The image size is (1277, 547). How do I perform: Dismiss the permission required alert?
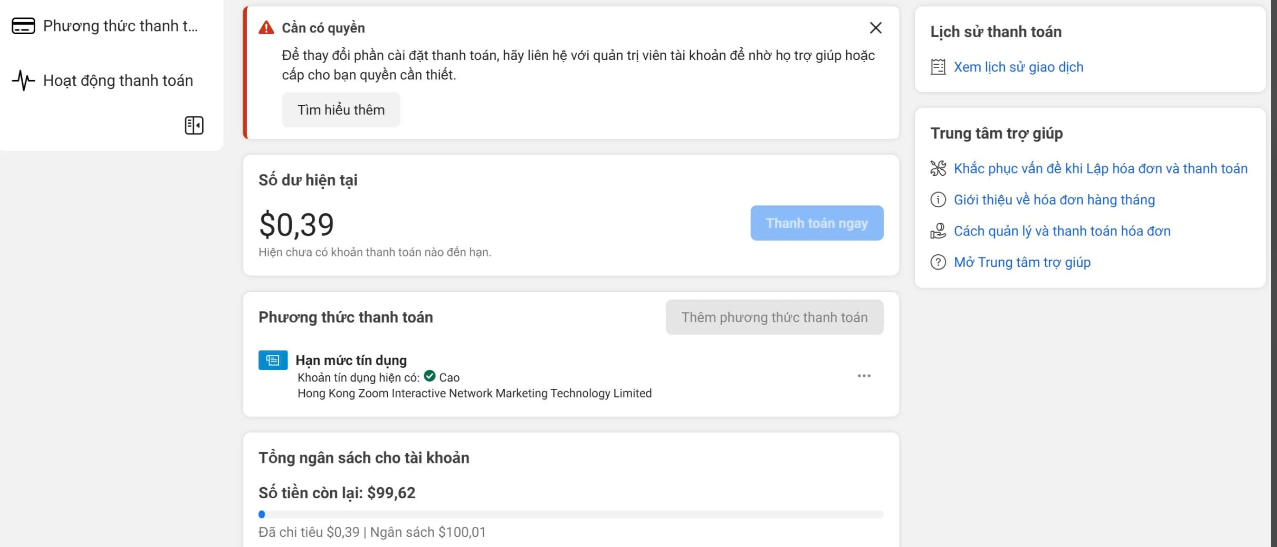876,28
